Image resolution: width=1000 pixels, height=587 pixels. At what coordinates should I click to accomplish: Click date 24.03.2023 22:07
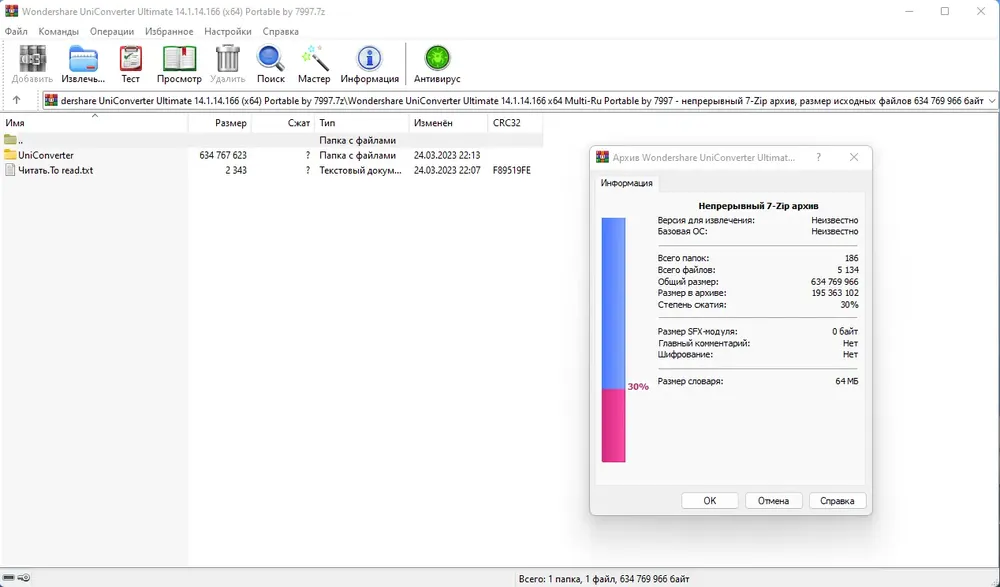click(447, 170)
